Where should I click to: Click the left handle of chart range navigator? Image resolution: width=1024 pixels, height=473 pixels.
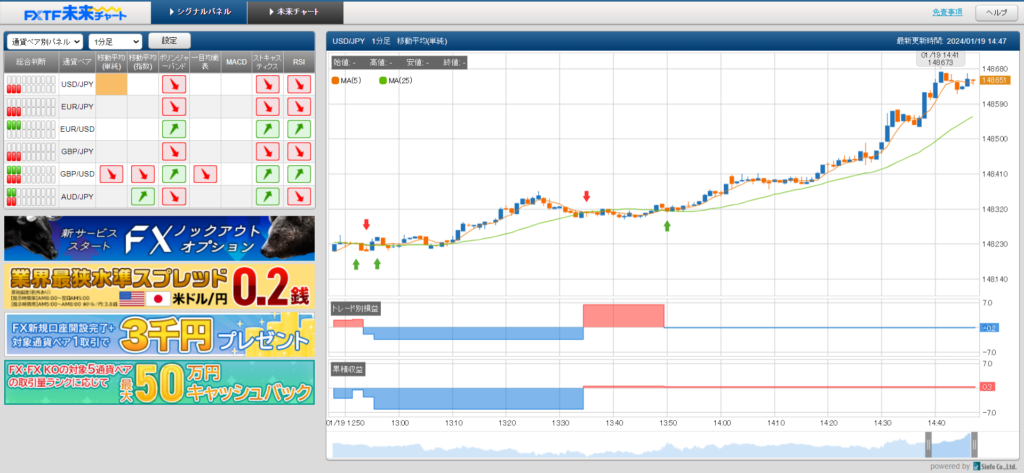click(927, 445)
